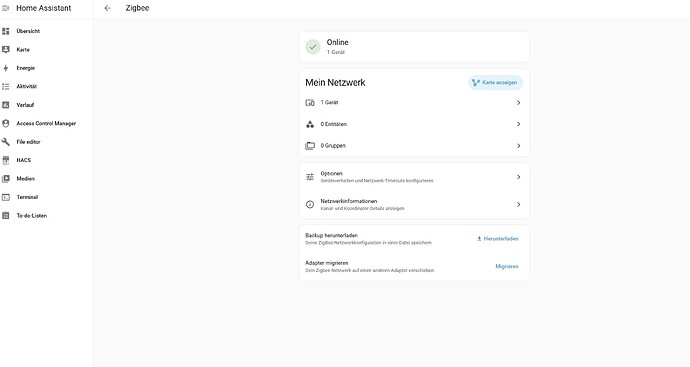The height and width of the screenshot is (367, 690).
Task: Click the HACS store icon
Action: tap(6, 160)
